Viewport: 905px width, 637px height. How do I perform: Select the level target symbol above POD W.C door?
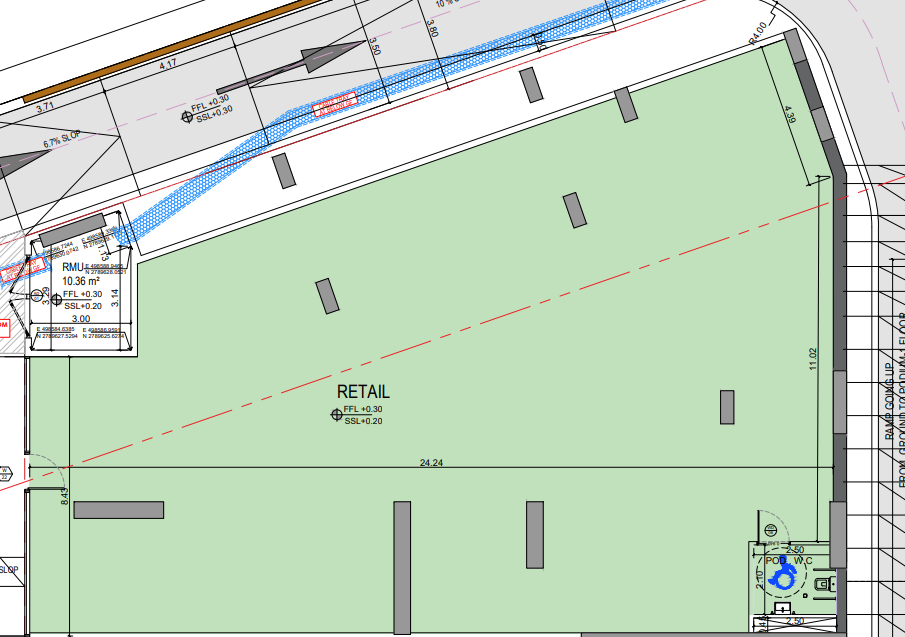click(x=770, y=529)
